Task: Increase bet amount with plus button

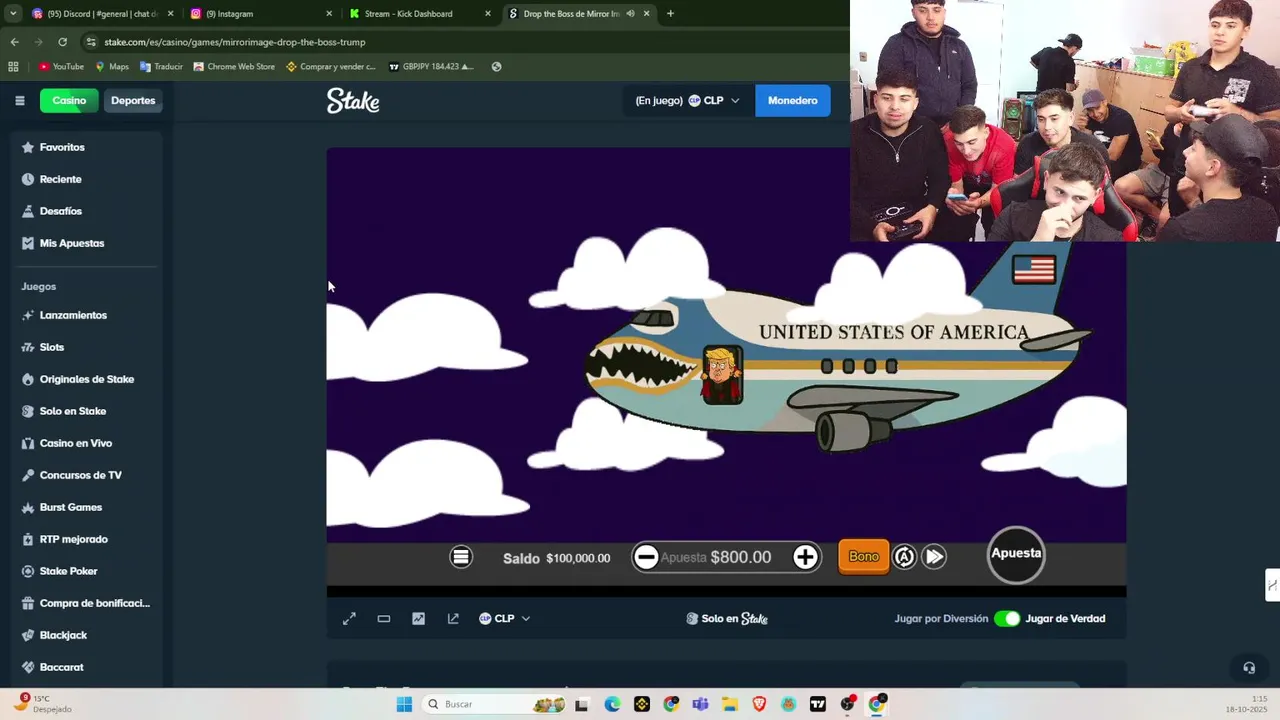Action: (805, 557)
